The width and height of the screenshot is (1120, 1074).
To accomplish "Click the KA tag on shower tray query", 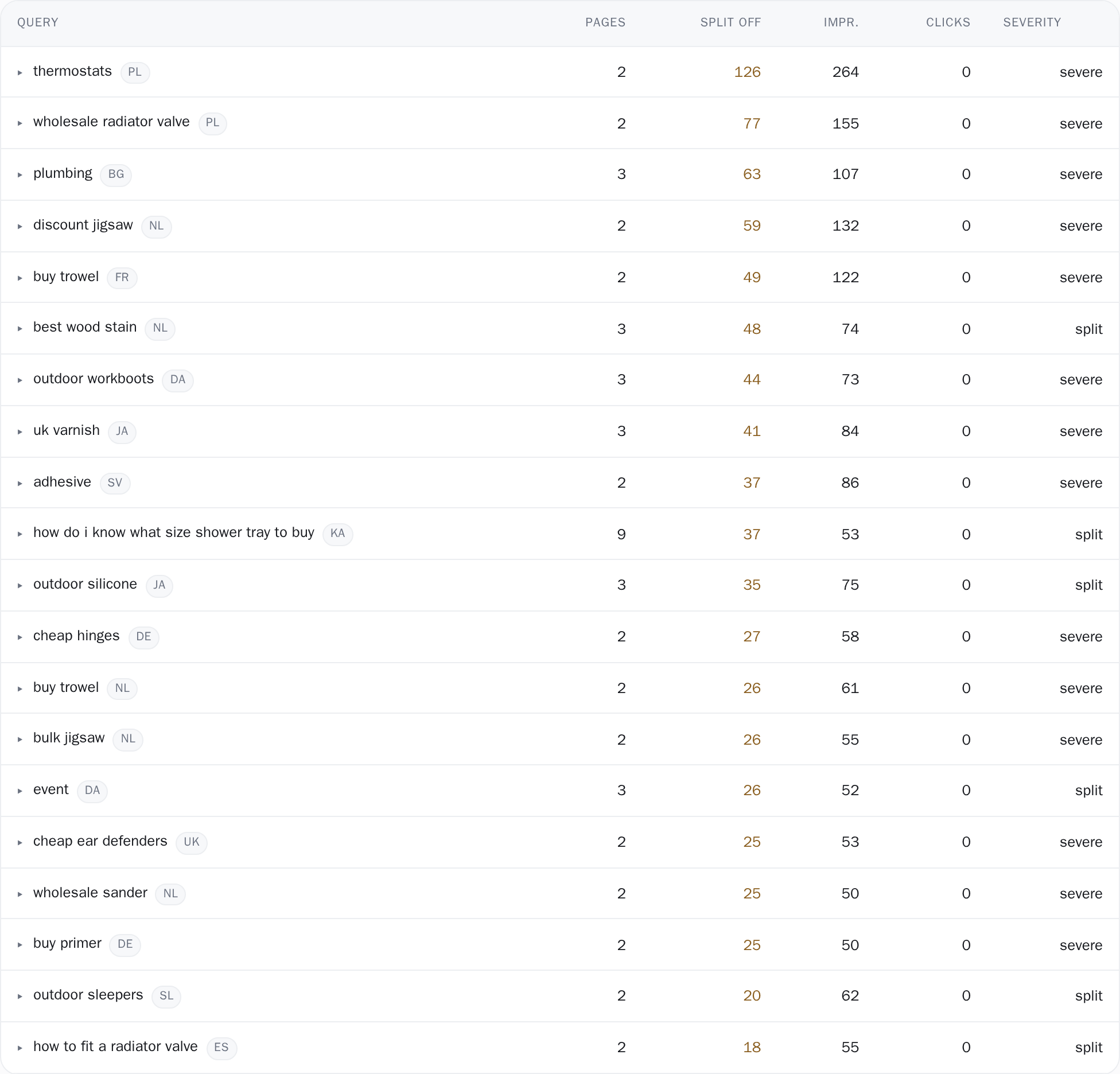I will pos(337,534).
